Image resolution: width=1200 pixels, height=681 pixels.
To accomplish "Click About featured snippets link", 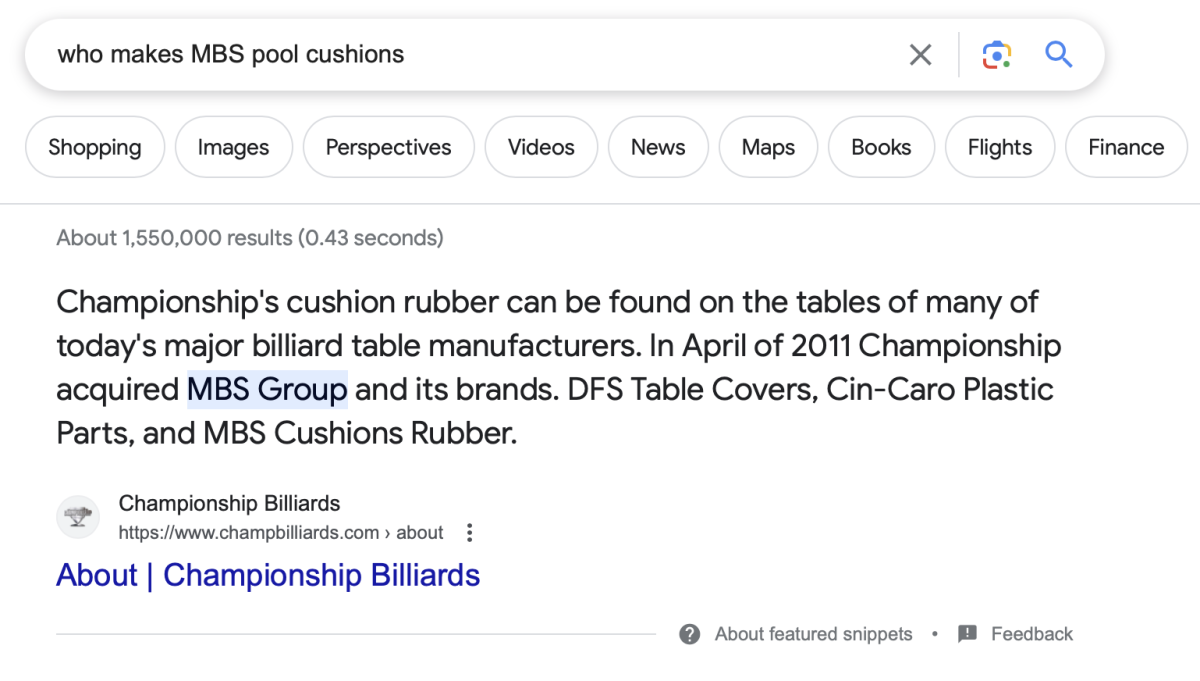I will click(813, 634).
